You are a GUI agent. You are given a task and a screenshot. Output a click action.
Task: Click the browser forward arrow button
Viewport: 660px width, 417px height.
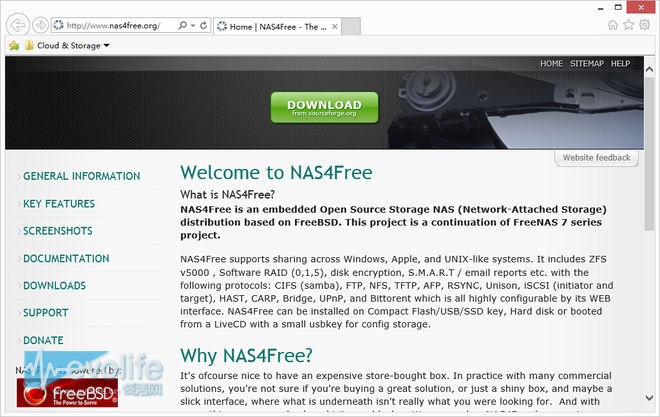40,25
